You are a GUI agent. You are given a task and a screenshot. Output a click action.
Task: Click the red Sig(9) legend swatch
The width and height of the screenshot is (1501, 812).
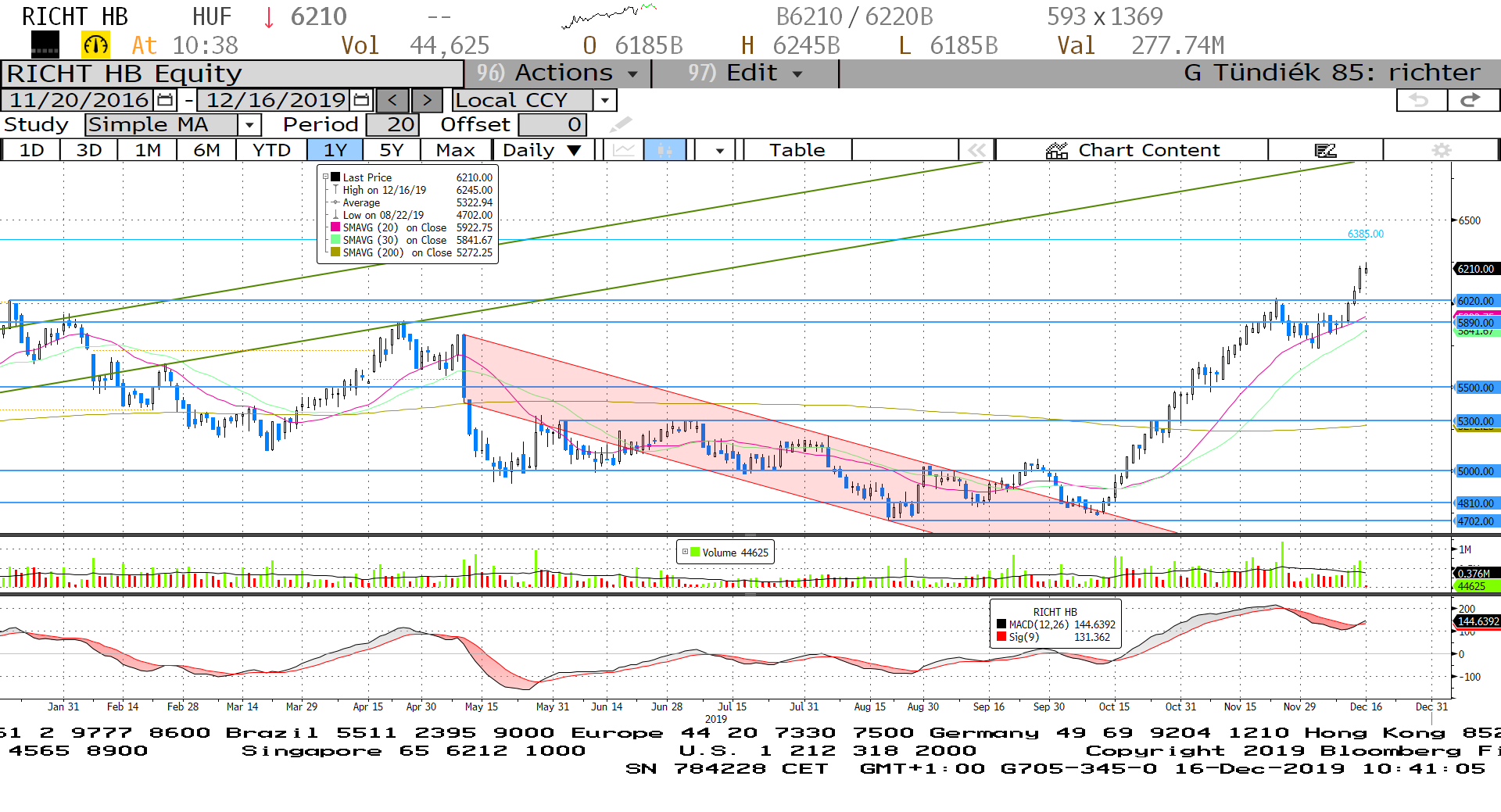[1001, 637]
